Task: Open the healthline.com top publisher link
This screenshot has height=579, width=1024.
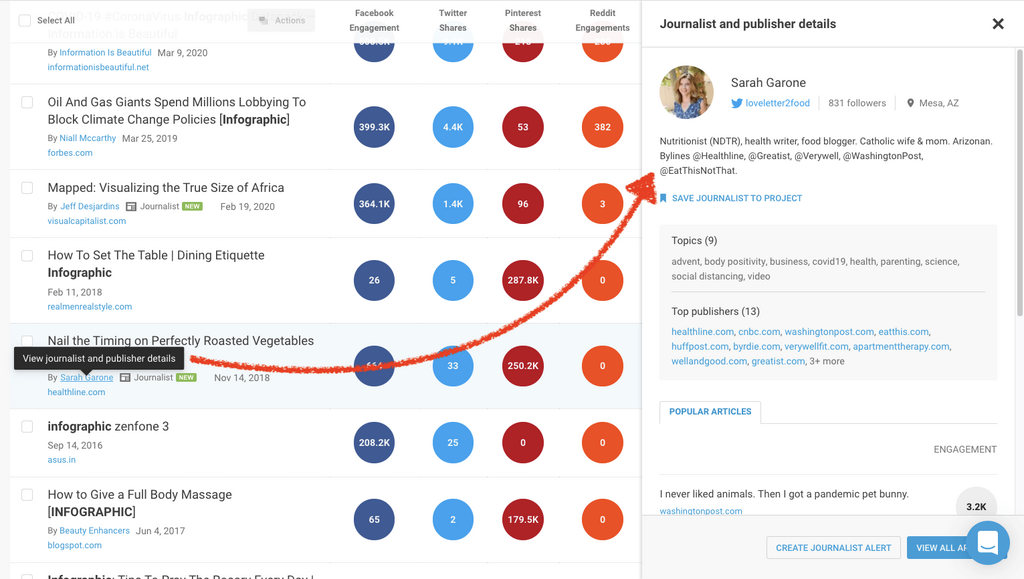Action: click(702, 332)
